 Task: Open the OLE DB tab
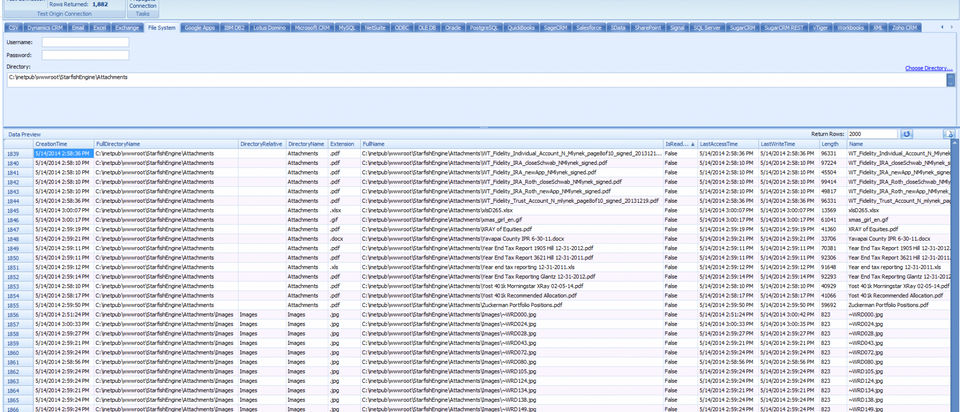[x=427, y=28]
